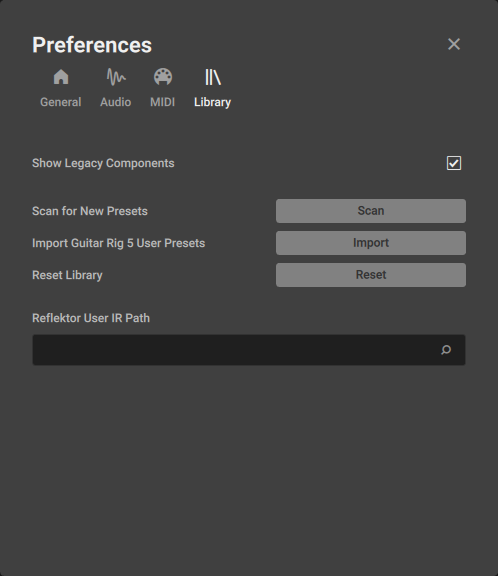
Task: Click the Reflektor User IR Path label
Action: pos(91,318)
